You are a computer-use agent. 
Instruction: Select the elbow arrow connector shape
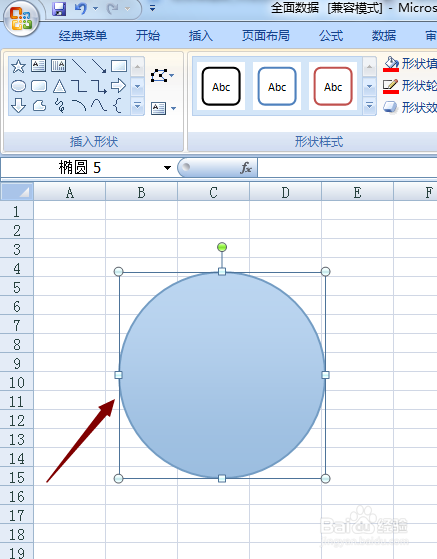click(x=99, y=86)
